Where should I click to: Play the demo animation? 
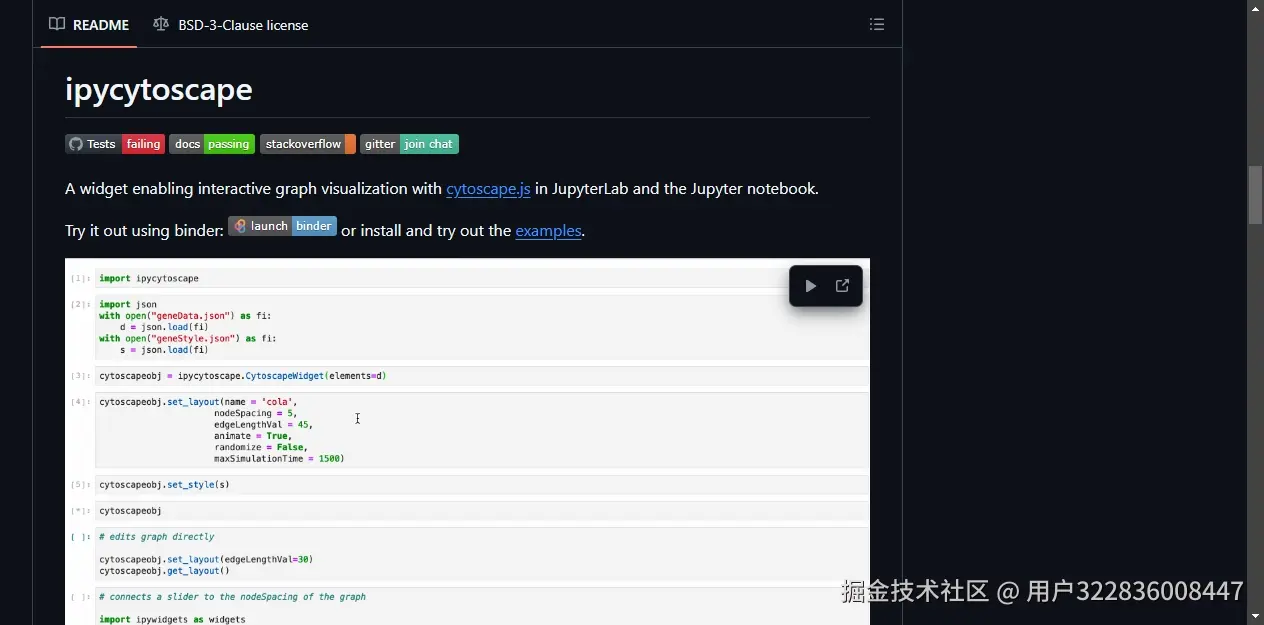810,286
